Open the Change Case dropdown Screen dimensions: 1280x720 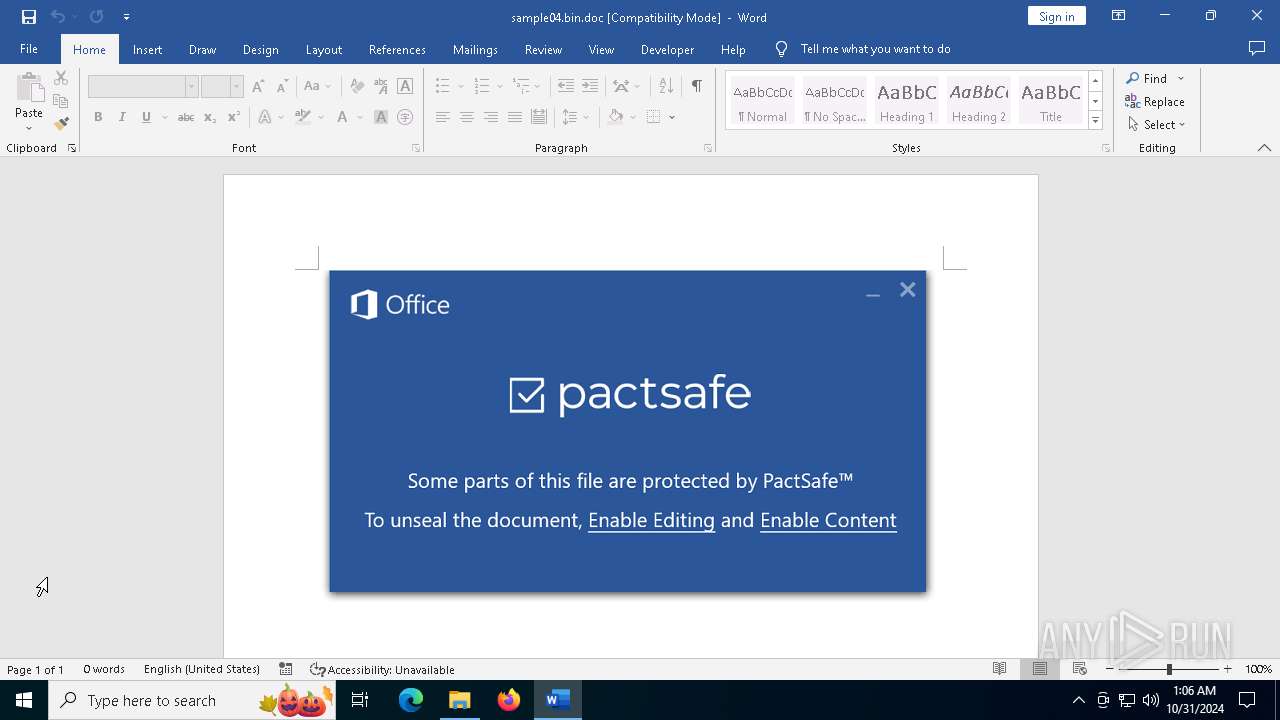point(318,87)
